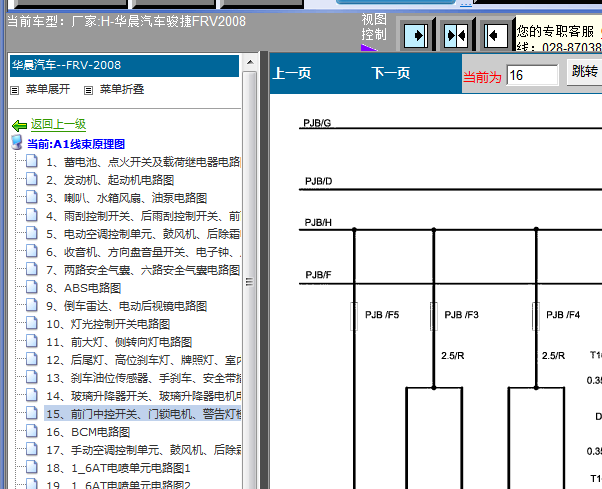
Task: Open 1、蓄电池、点火开关及载荷继电器电路
Action: 143,162
